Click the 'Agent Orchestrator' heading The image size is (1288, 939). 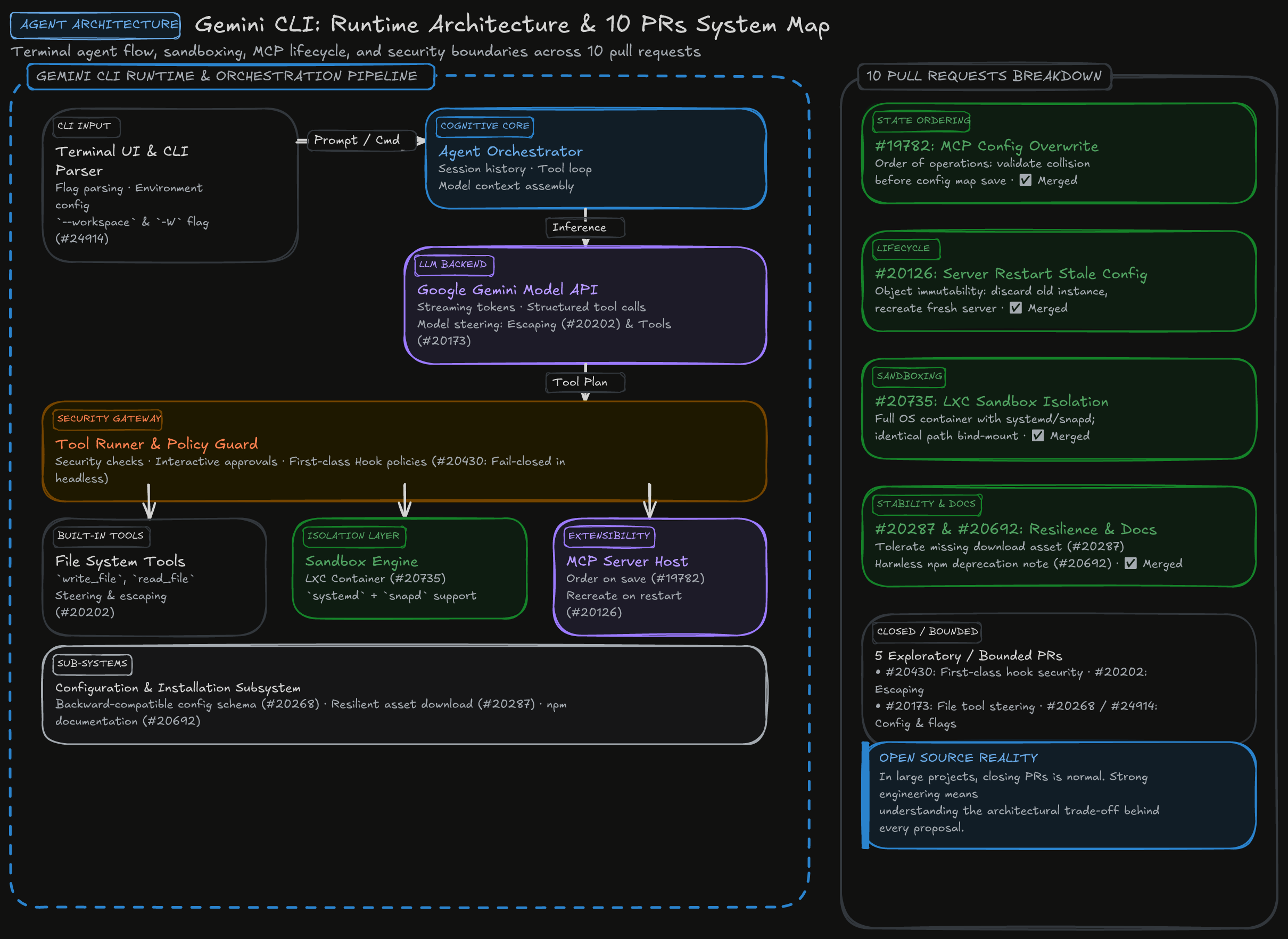coord(510,151)
